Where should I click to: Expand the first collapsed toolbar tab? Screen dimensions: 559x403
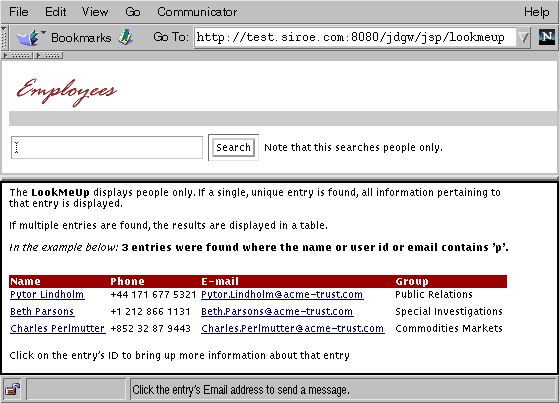tap(17, 55)
